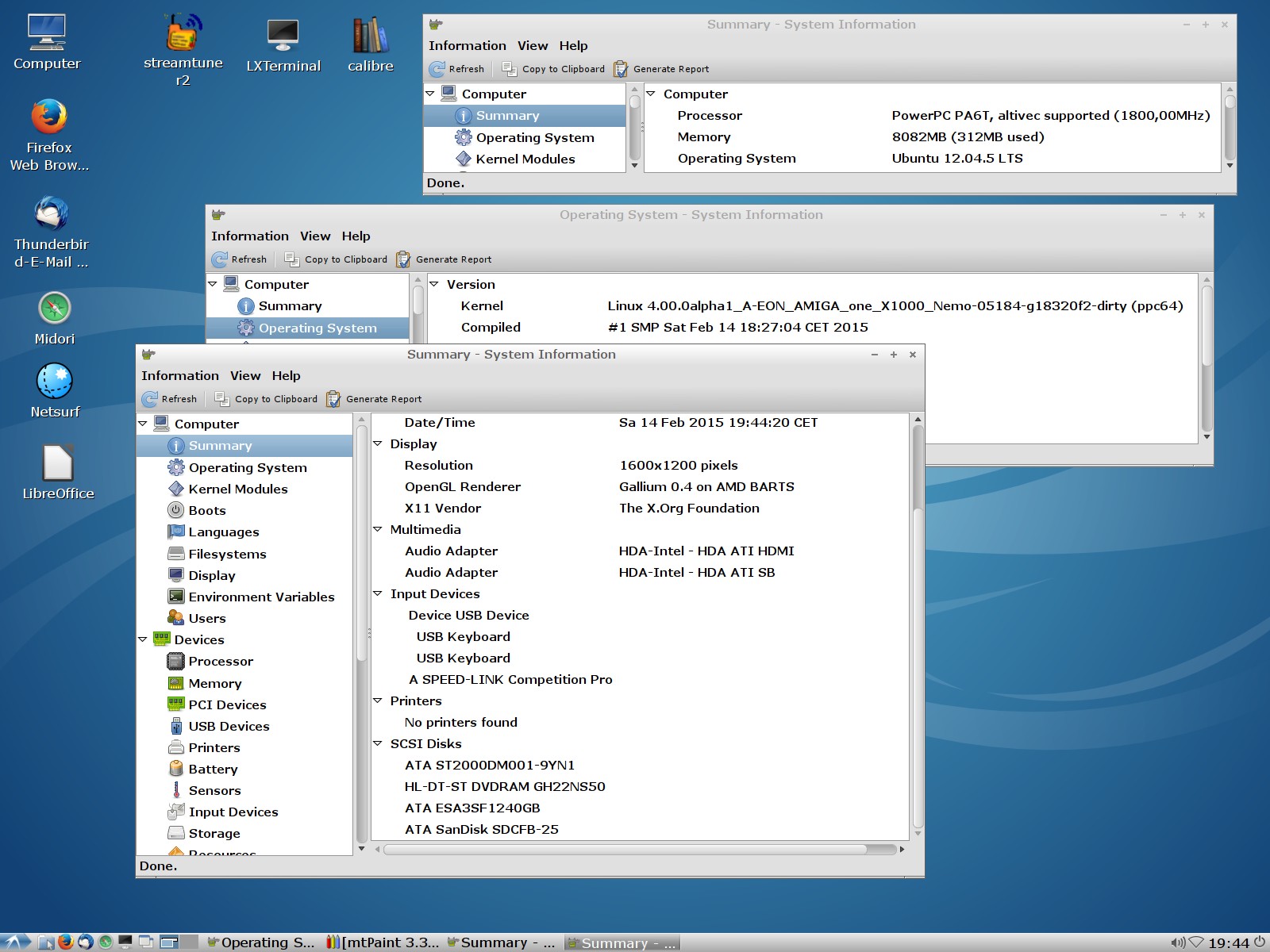Collapse the Multimedia section in details

(378, 529)
